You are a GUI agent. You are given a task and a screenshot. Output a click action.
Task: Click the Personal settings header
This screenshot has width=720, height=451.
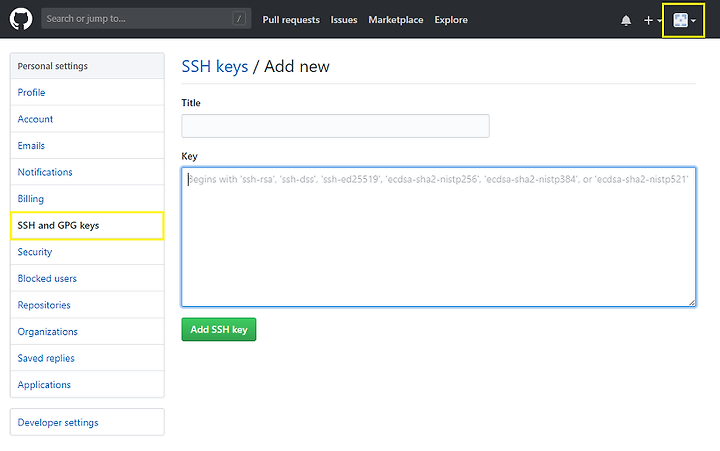(x=87, y=66)
